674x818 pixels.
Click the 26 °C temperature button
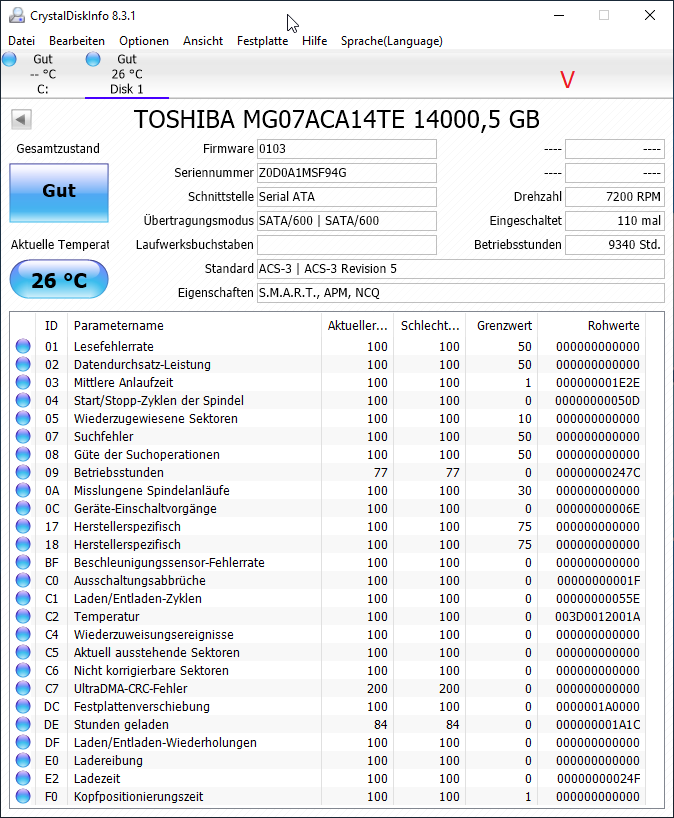[59, 280]
